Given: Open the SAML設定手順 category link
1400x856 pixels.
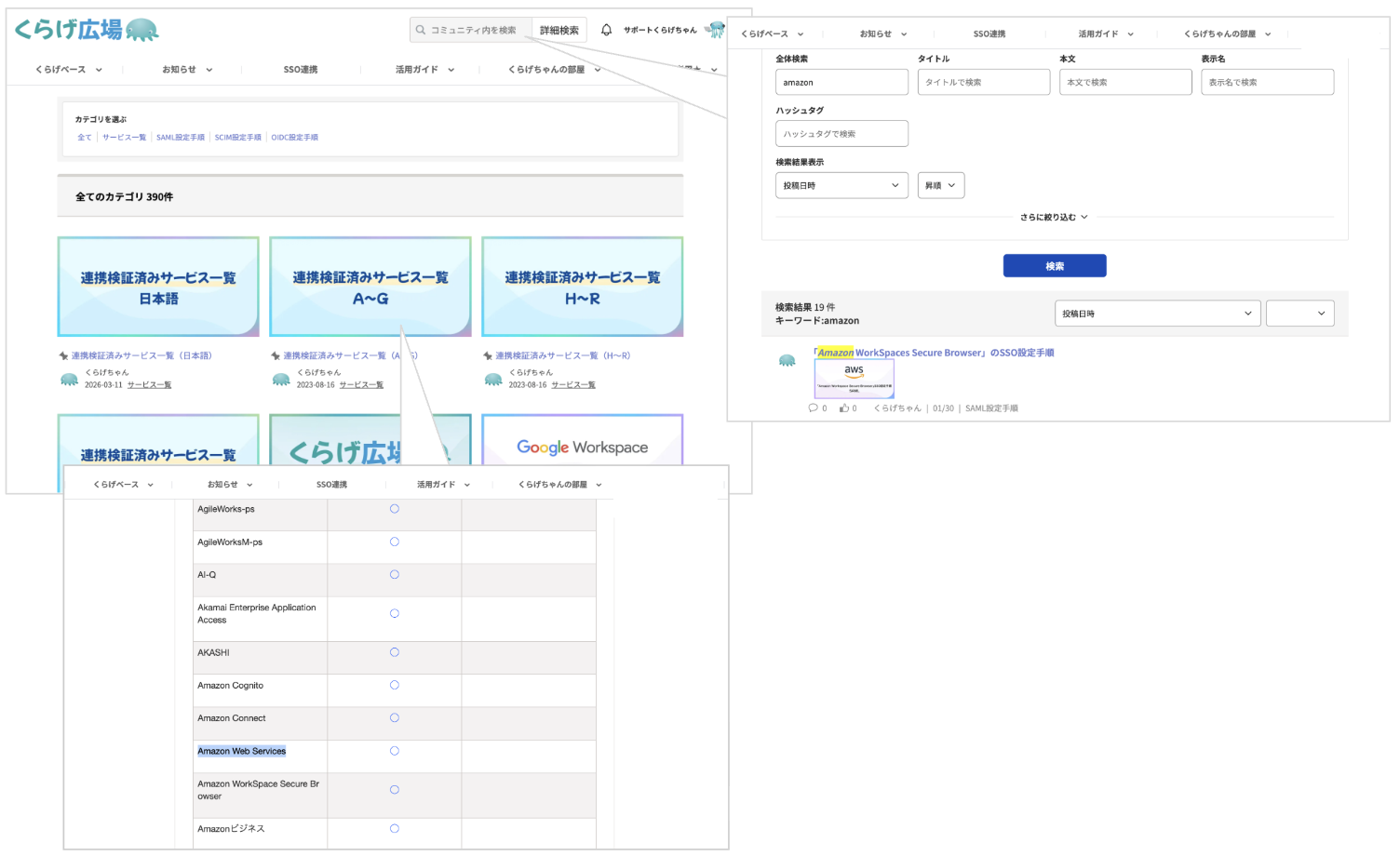Looking at the screenshot, I should click(181, 137).
